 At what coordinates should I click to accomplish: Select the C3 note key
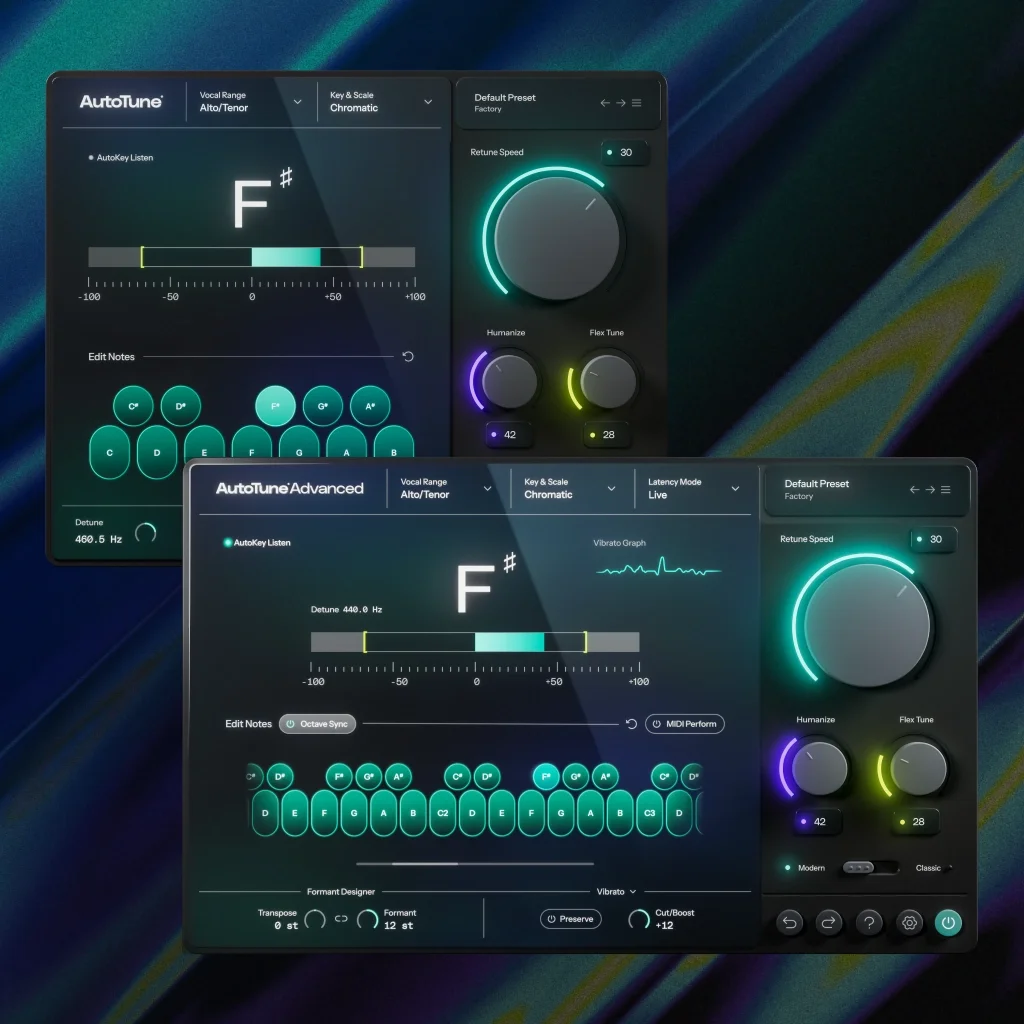tap(650, 813)
